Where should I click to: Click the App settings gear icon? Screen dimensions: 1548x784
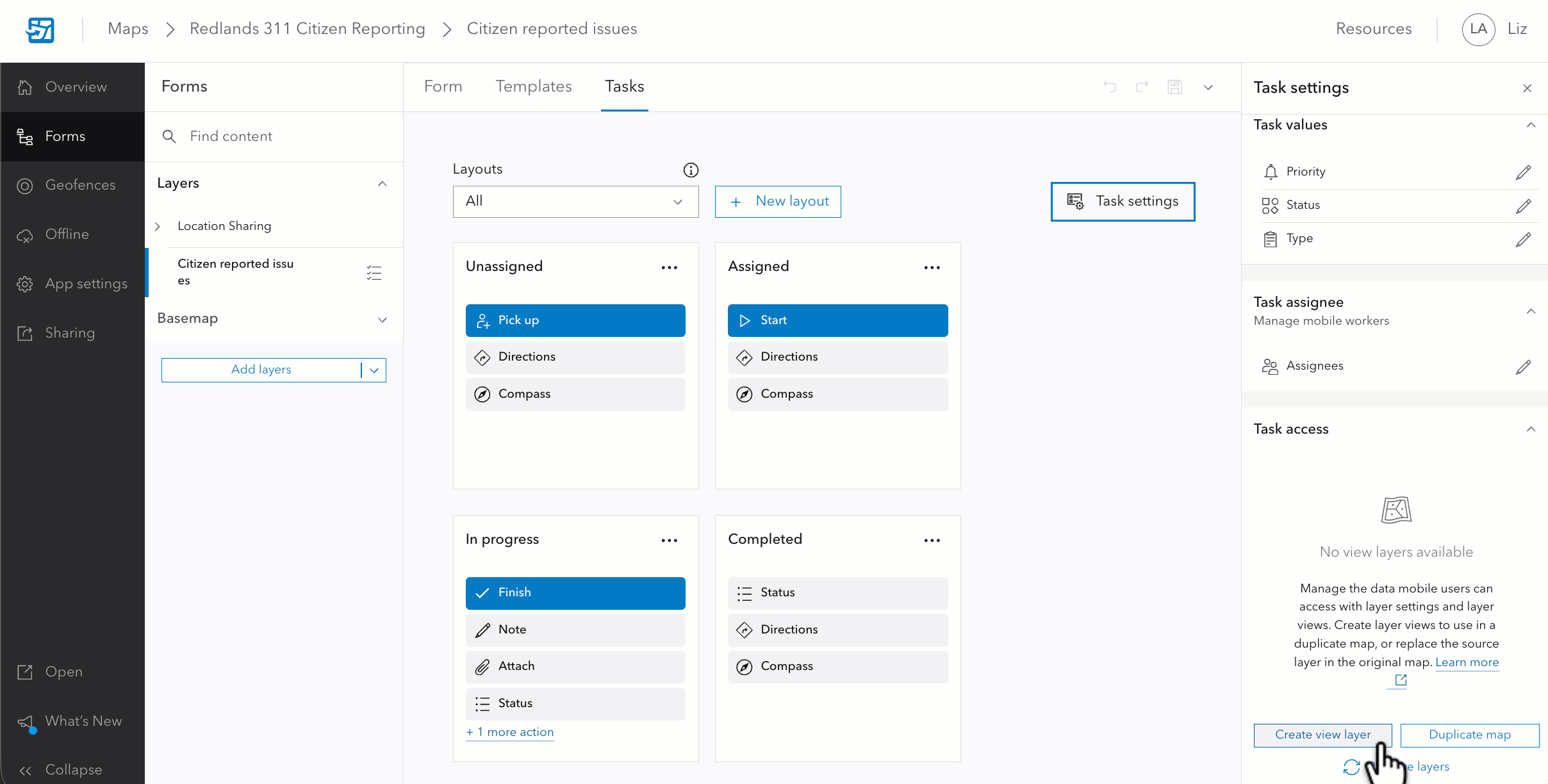pyautogui.click(x=24, y=284)
